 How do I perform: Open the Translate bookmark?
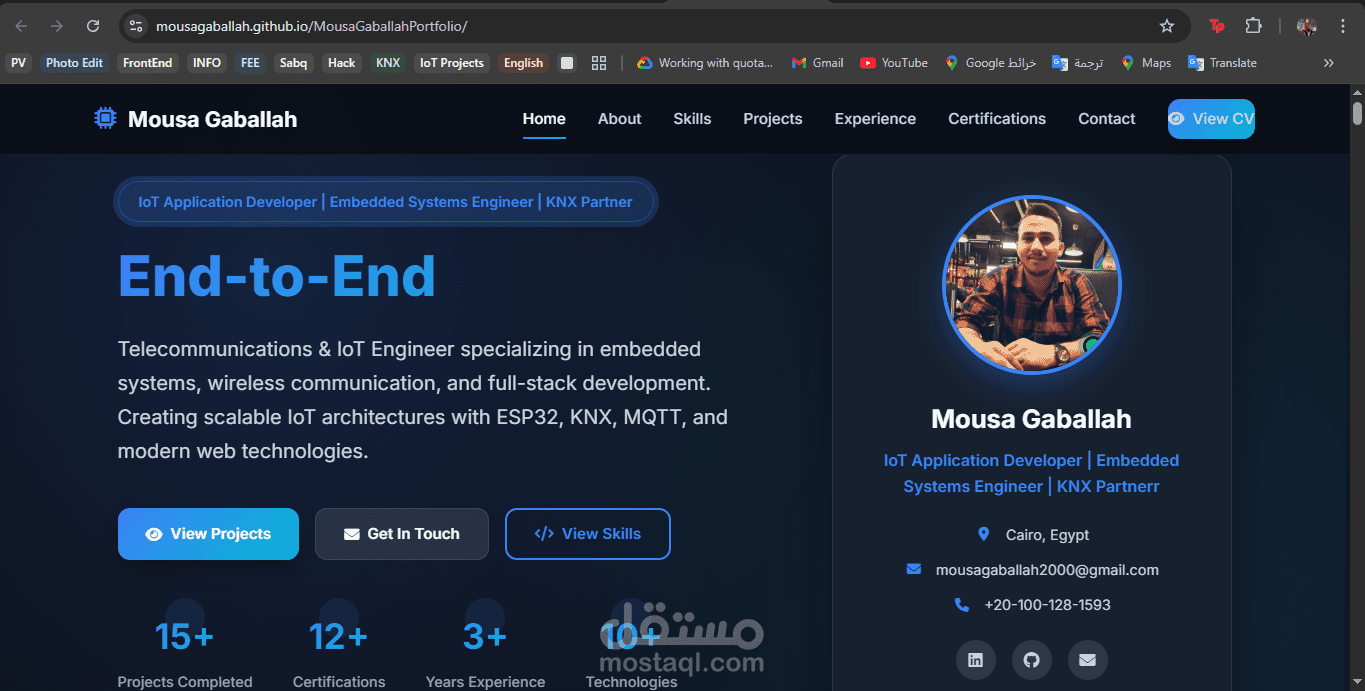point(1222,63)
